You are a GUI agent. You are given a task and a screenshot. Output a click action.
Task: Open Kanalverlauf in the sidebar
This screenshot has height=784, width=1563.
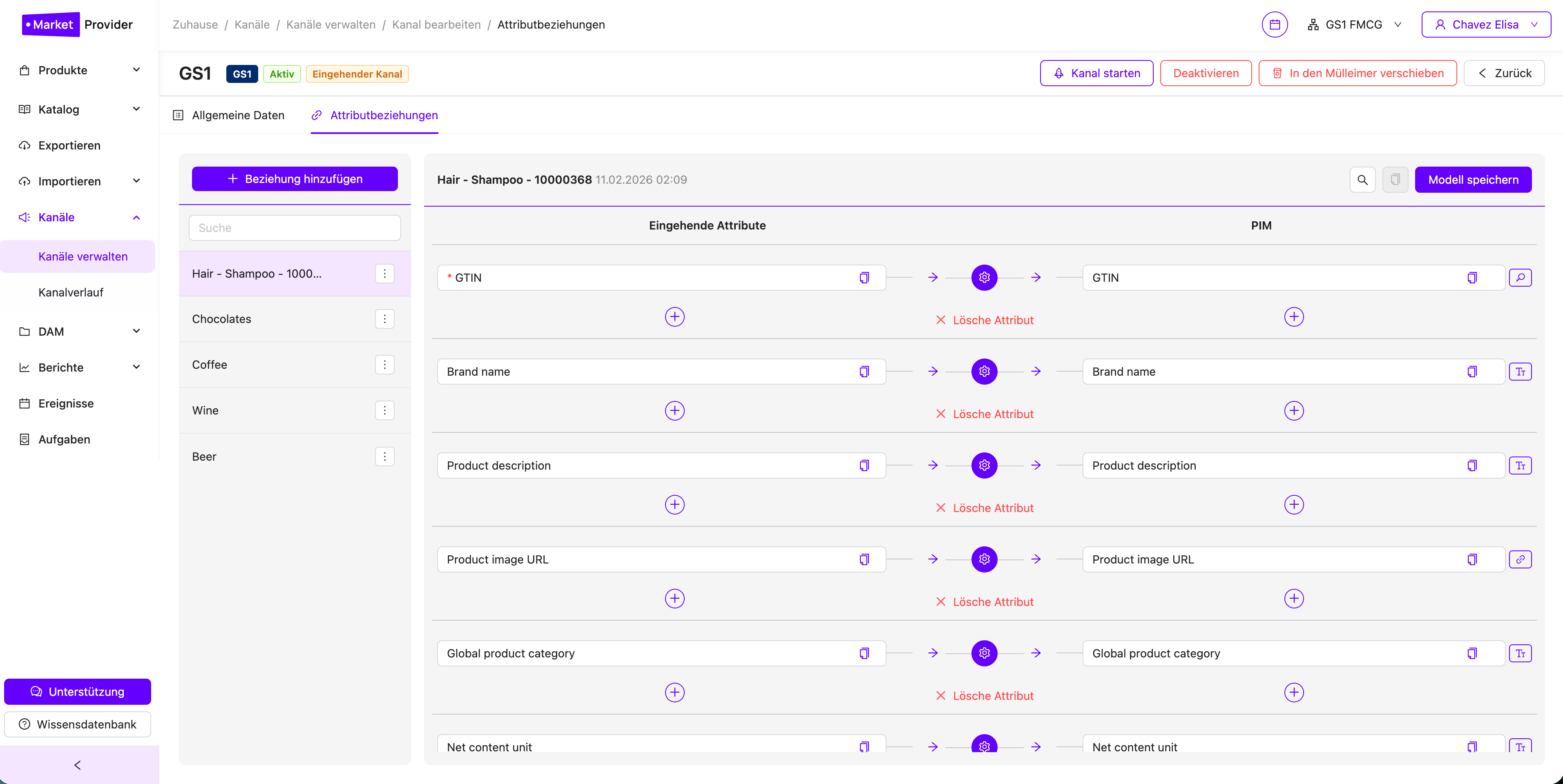[70, 292]
